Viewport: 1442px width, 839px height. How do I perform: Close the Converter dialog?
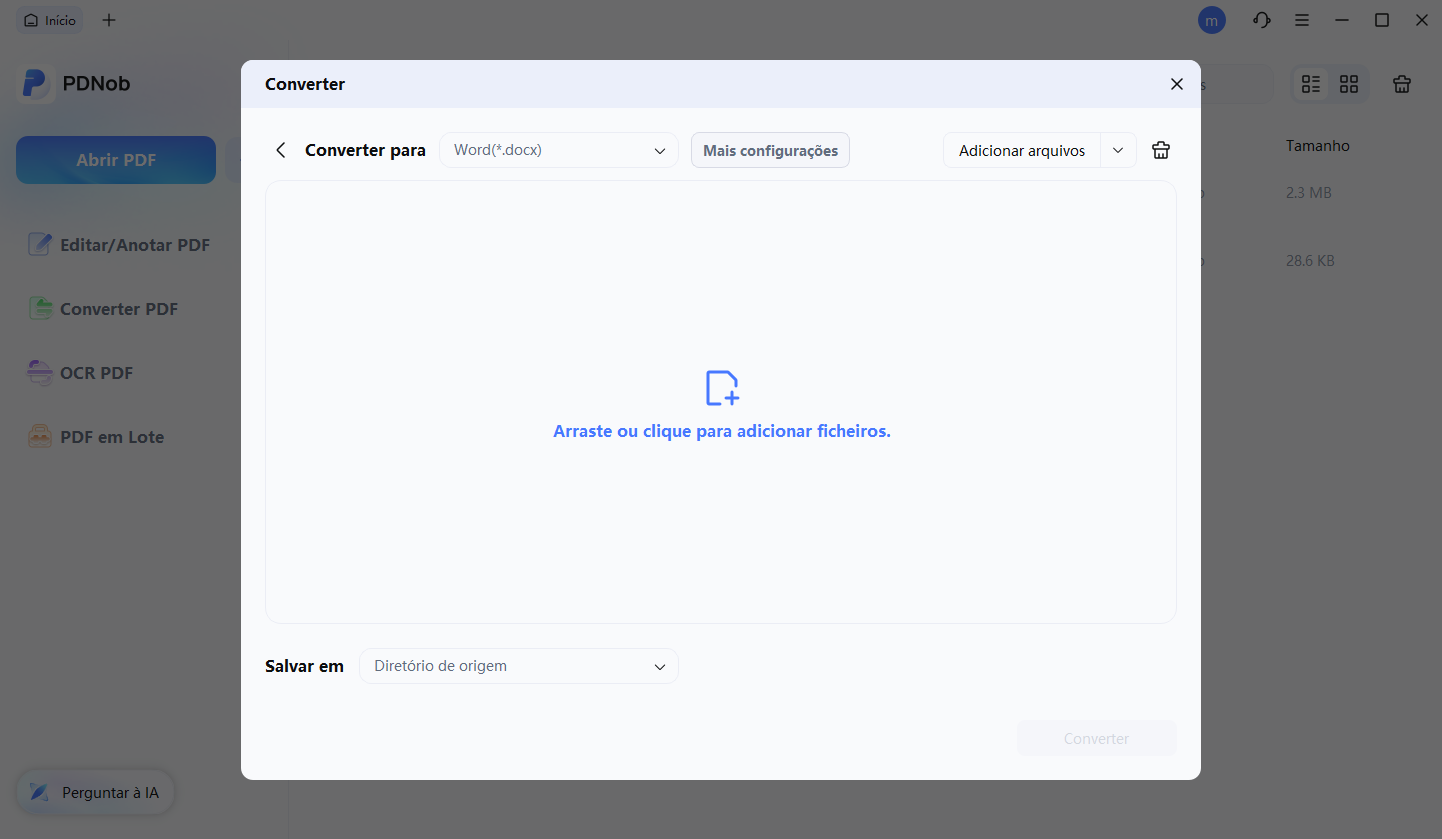tap(1176, 84)
